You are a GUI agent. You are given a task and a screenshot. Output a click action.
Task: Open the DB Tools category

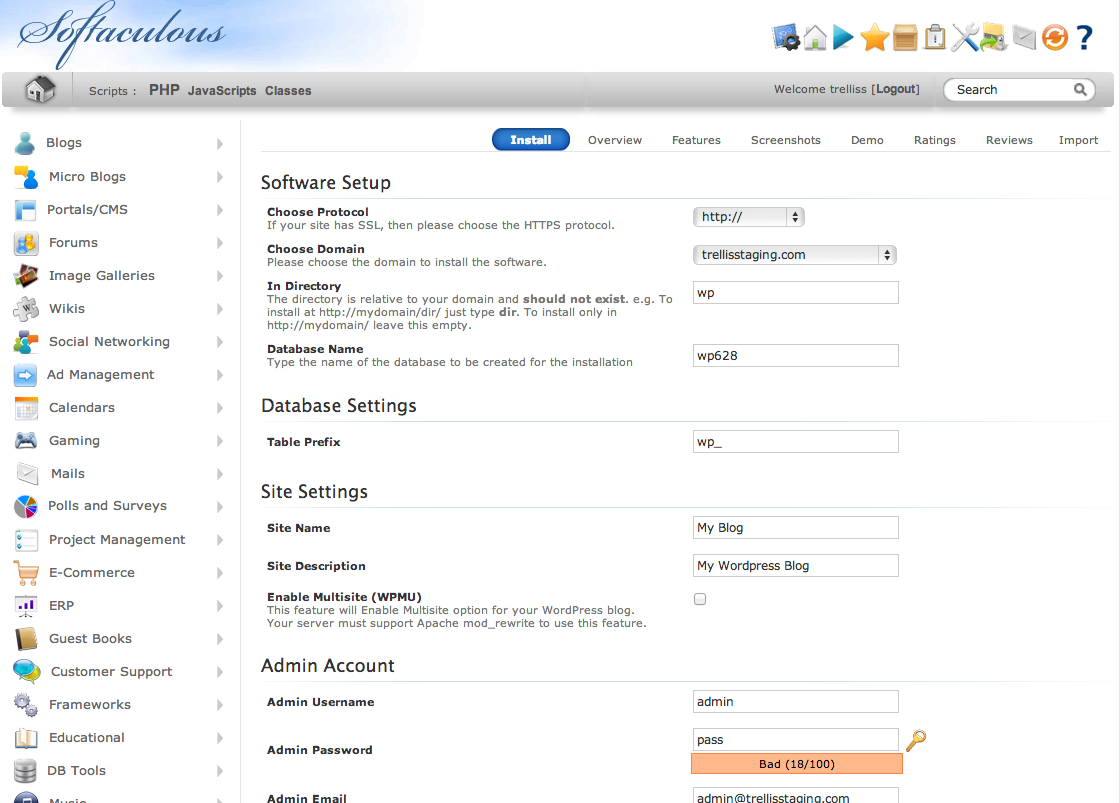click(x=76, y=771)
